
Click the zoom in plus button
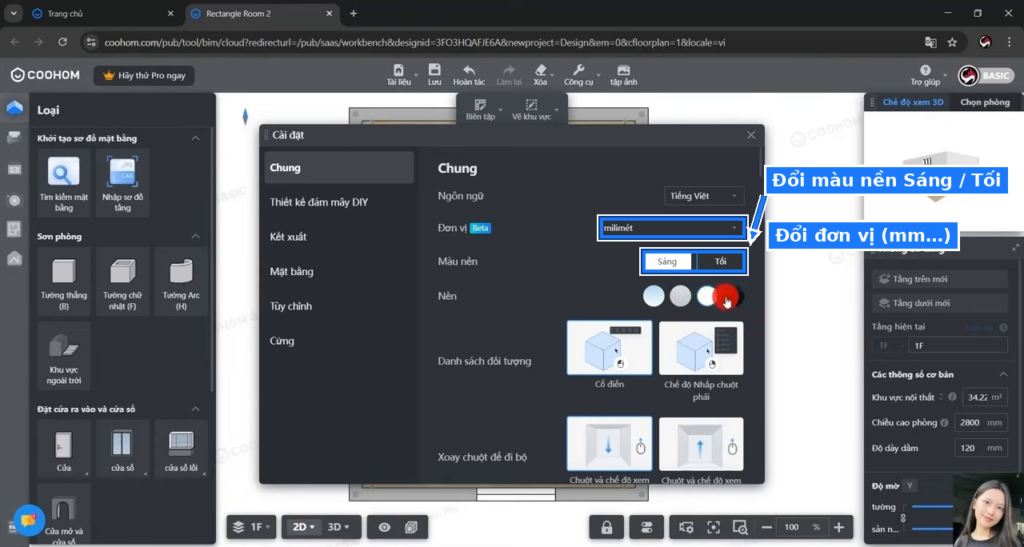839,527
